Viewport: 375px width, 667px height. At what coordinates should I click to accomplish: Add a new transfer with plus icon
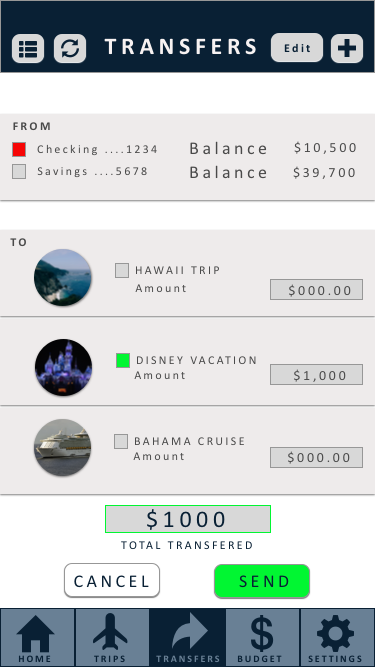point(347,48)
